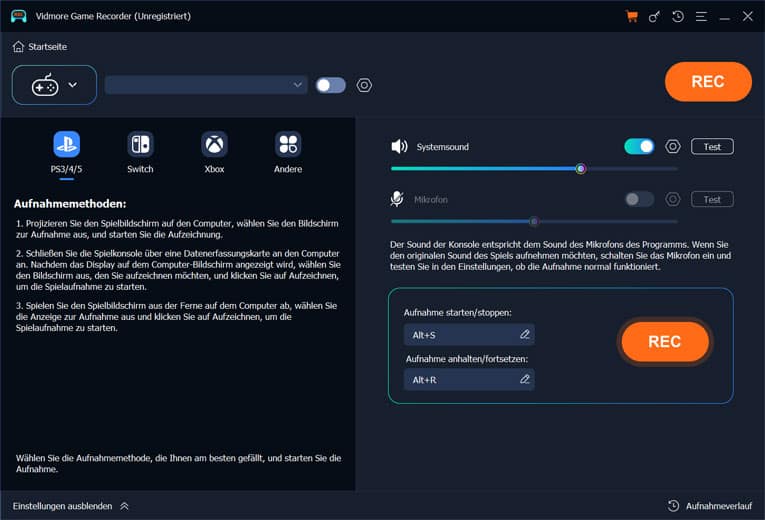Click the Test button for Systemsound
The image size is (765, 520).
click(x=712, y=147)
